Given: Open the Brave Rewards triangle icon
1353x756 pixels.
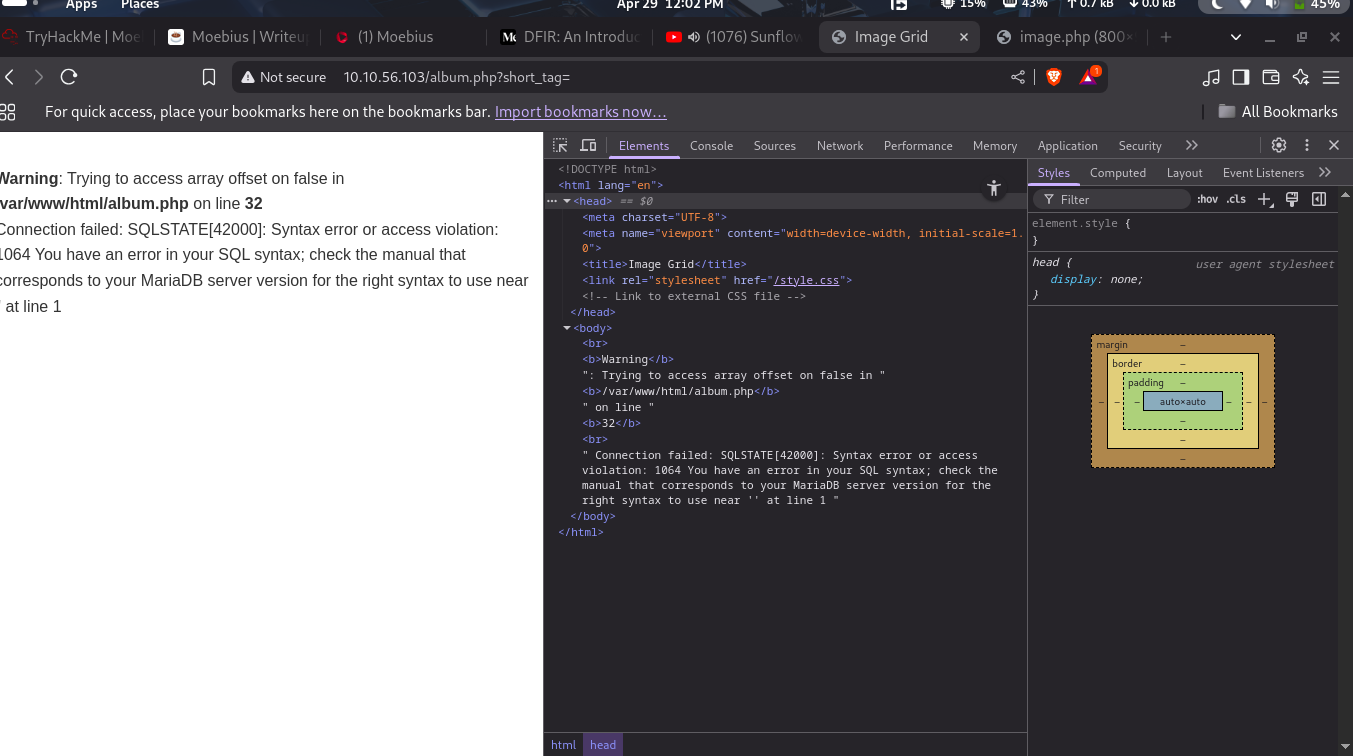Looking at the screenshot, I should point(1087,77).
